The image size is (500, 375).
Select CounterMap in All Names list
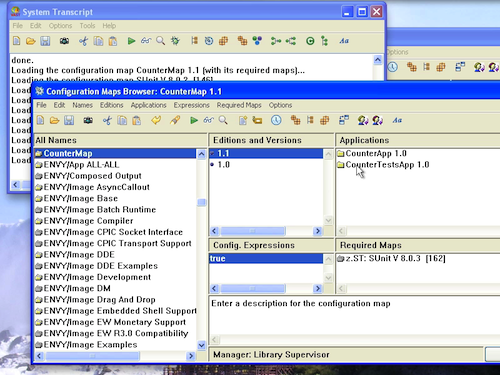115,153
